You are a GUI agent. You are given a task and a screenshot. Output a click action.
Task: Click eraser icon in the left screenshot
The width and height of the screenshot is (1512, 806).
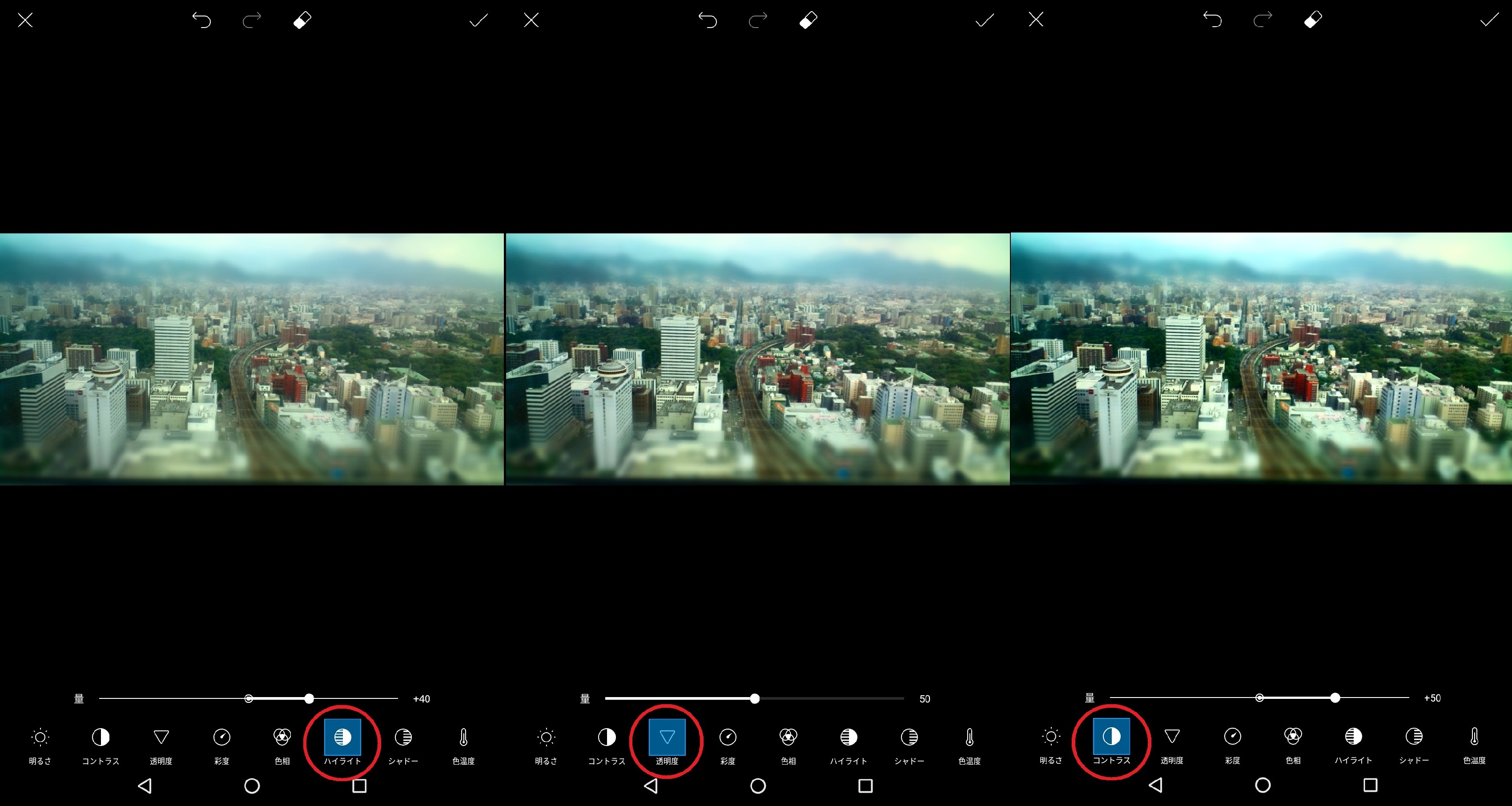point(302,20)
